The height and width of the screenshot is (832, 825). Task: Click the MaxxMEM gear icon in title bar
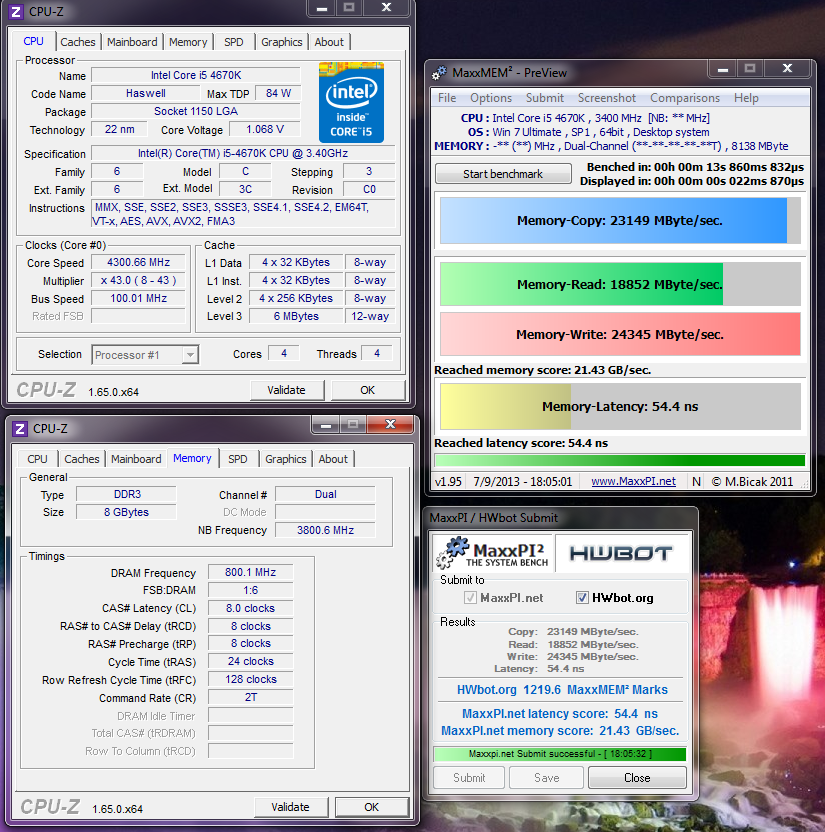439,73
